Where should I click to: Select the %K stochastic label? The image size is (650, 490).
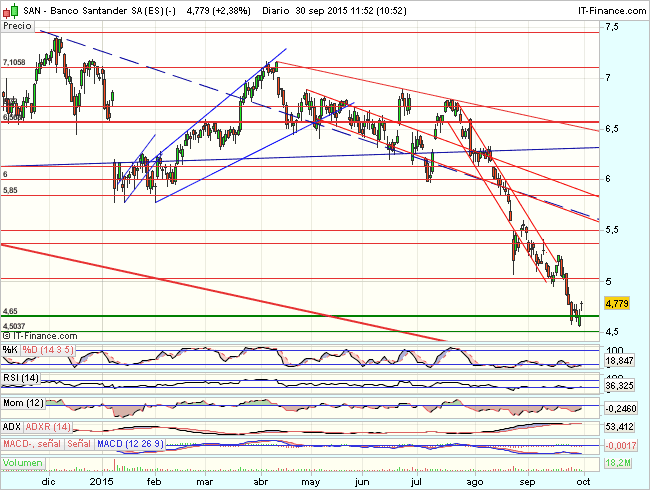[x=10, y=350]
